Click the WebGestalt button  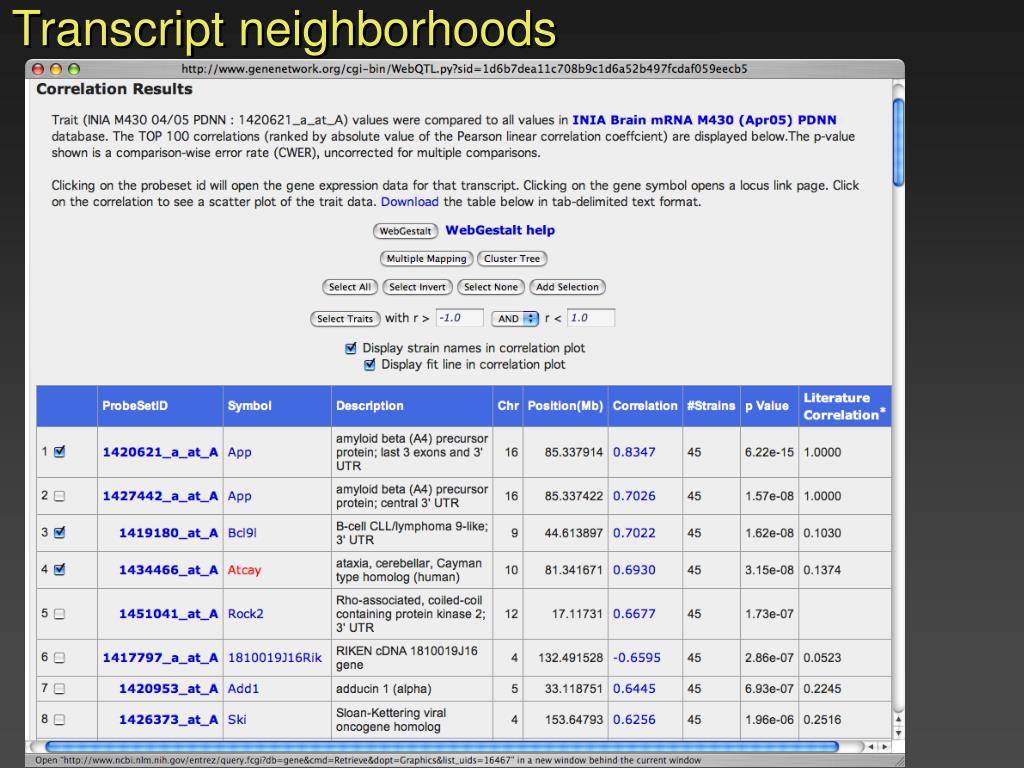click(405, 231)
